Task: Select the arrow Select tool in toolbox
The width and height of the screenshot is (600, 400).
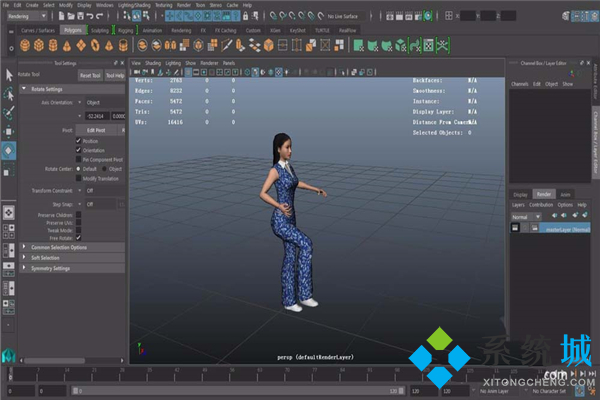Action: pyautogui.click(x=9, y=74)
